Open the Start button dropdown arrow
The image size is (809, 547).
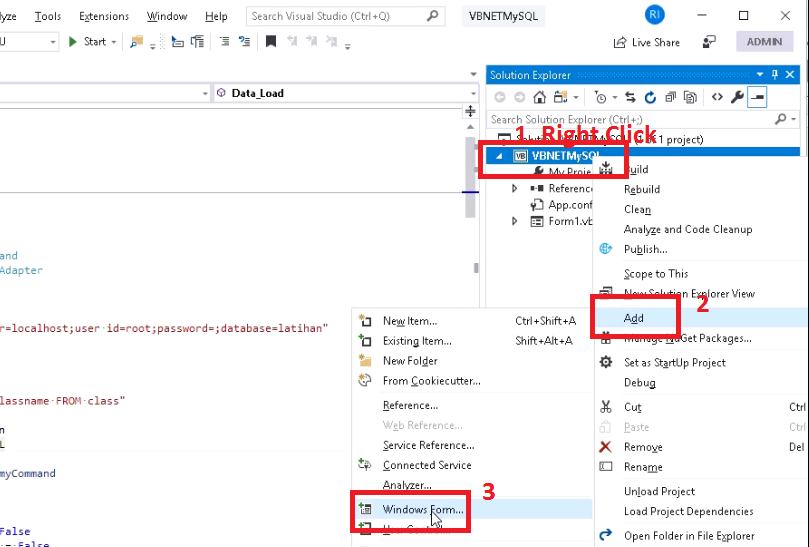tap(114, 42)
